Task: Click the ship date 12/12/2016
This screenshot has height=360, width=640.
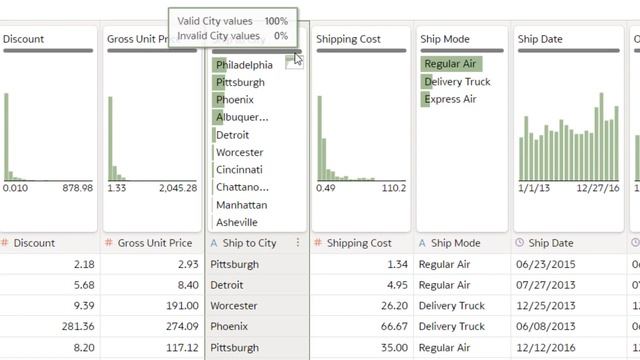Action: pos(546,348)
